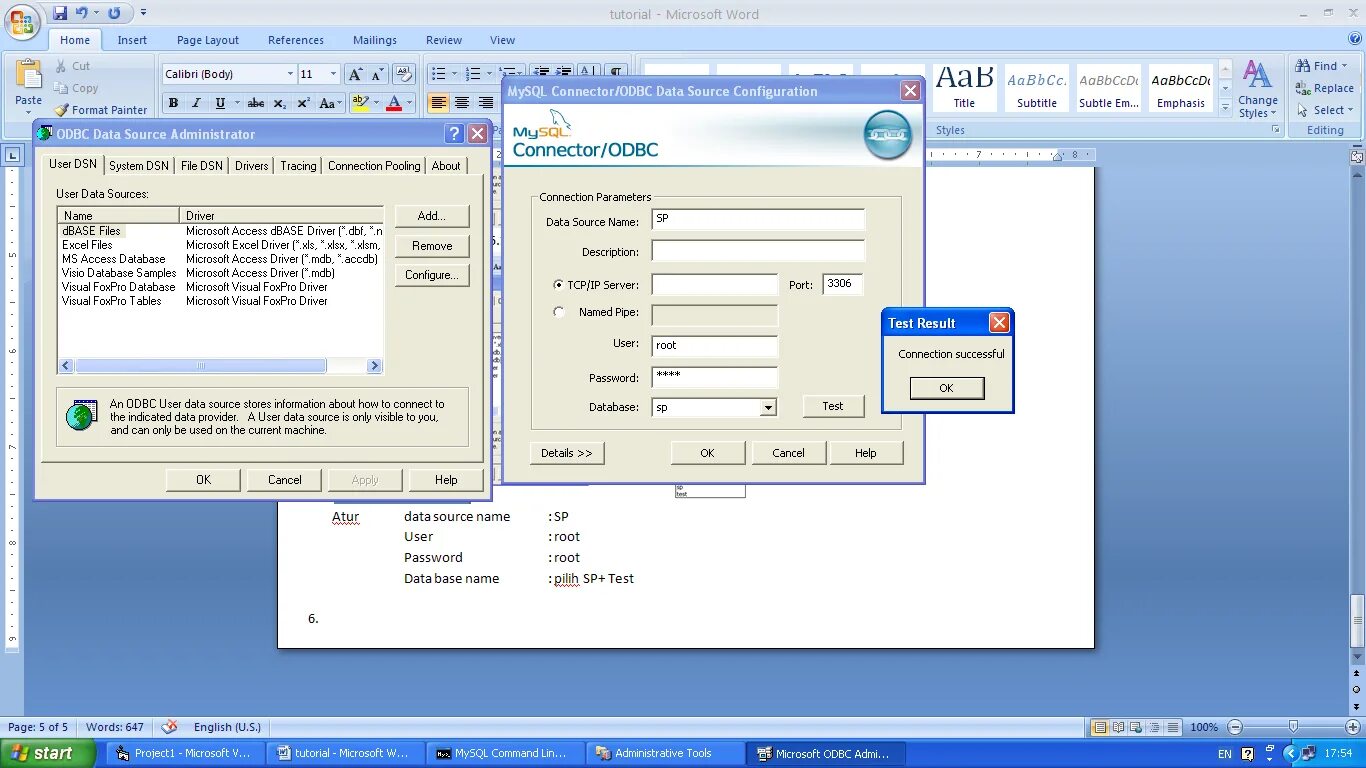Screen dimensions: 1366x768
Task: Open the Database dropdown showing sp
Action: 768,408
